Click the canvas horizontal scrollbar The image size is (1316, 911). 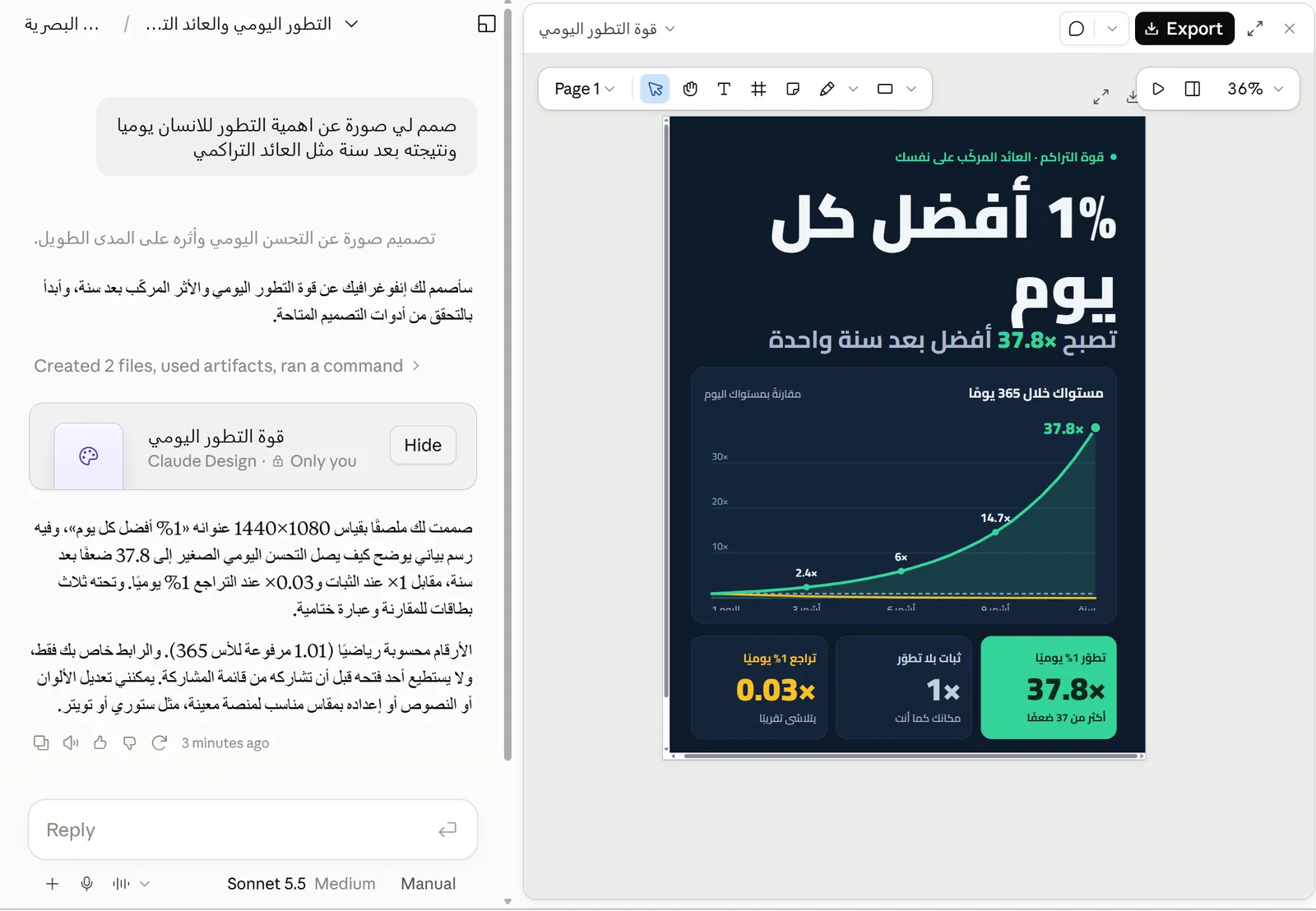point(910,756)
